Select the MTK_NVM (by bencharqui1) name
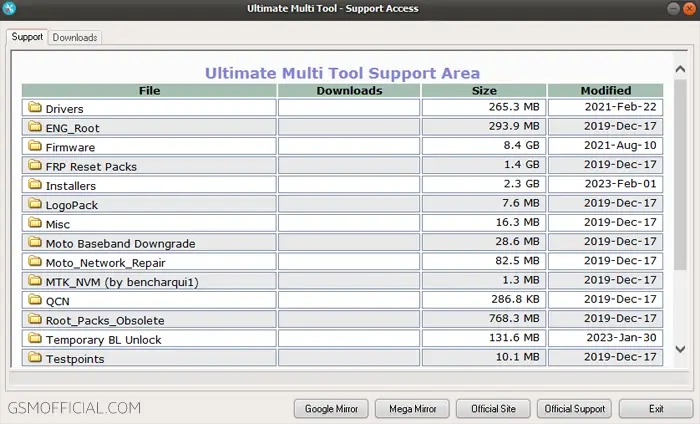 click(122, 282)
